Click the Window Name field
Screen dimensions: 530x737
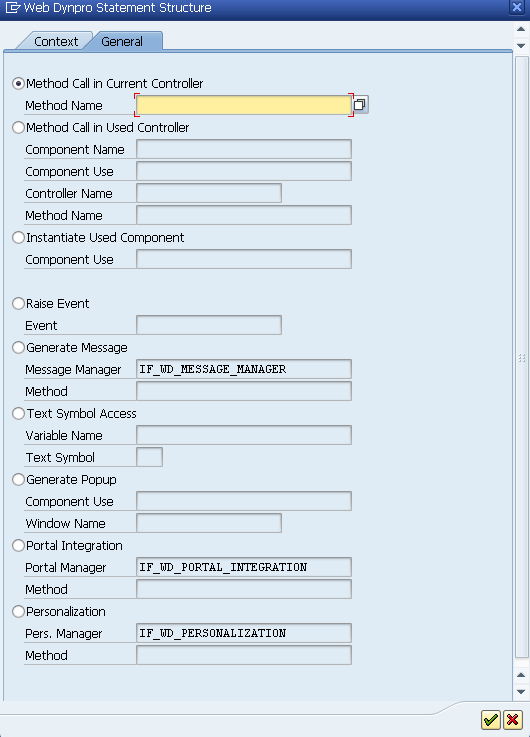pyautogui.click(x=209, y=523)
